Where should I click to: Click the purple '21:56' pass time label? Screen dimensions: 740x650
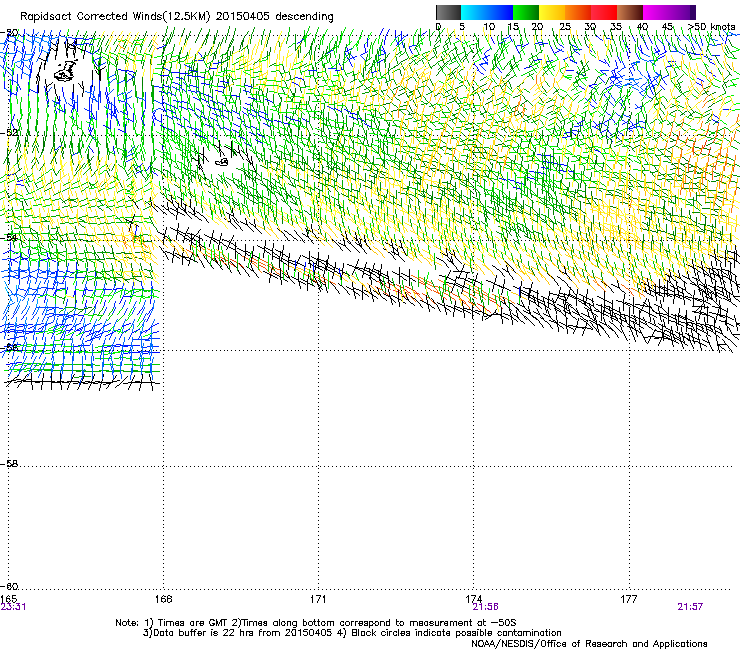(x=486, y=607)
